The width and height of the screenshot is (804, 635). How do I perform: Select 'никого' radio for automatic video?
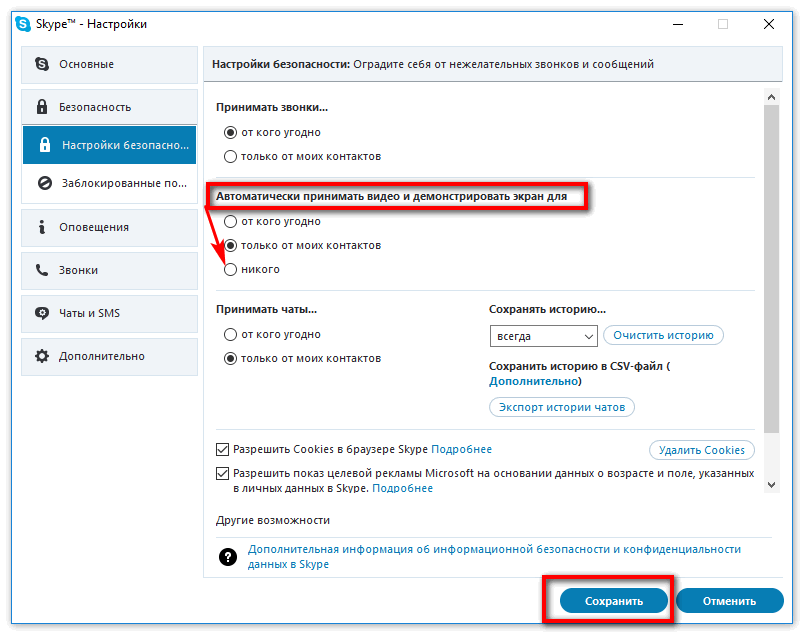[x=230, y=269]
